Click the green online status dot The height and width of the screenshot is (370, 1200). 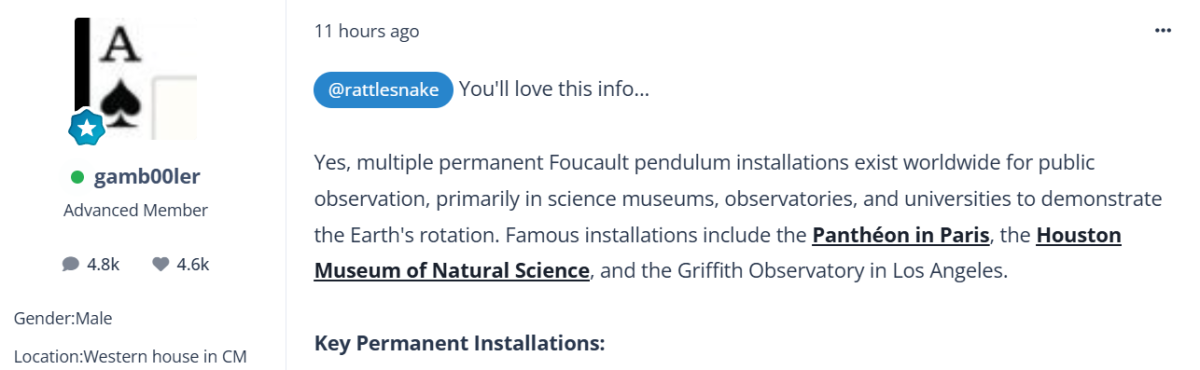tap(77, 177)
